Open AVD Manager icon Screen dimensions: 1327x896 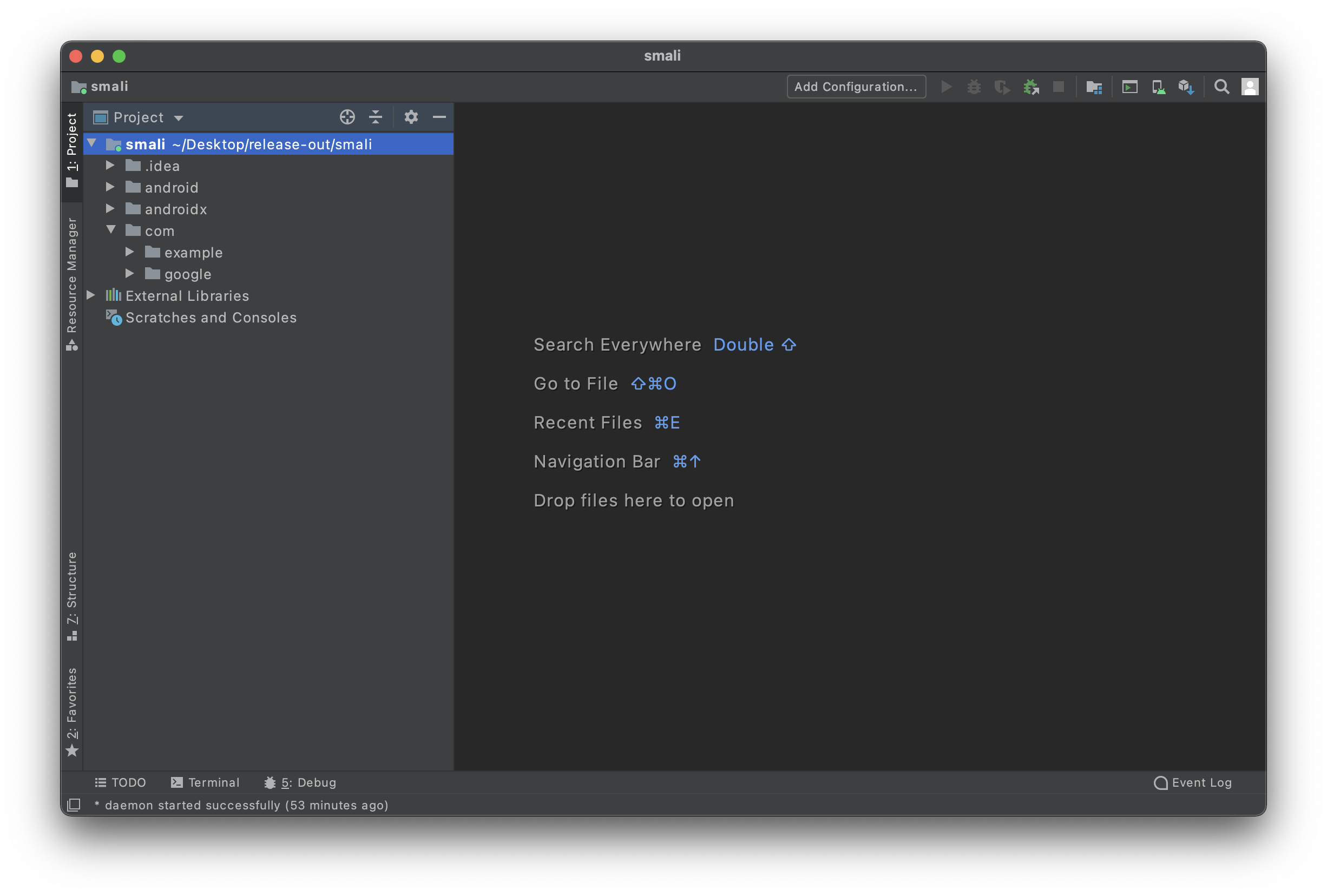[x=1158, y=87]
